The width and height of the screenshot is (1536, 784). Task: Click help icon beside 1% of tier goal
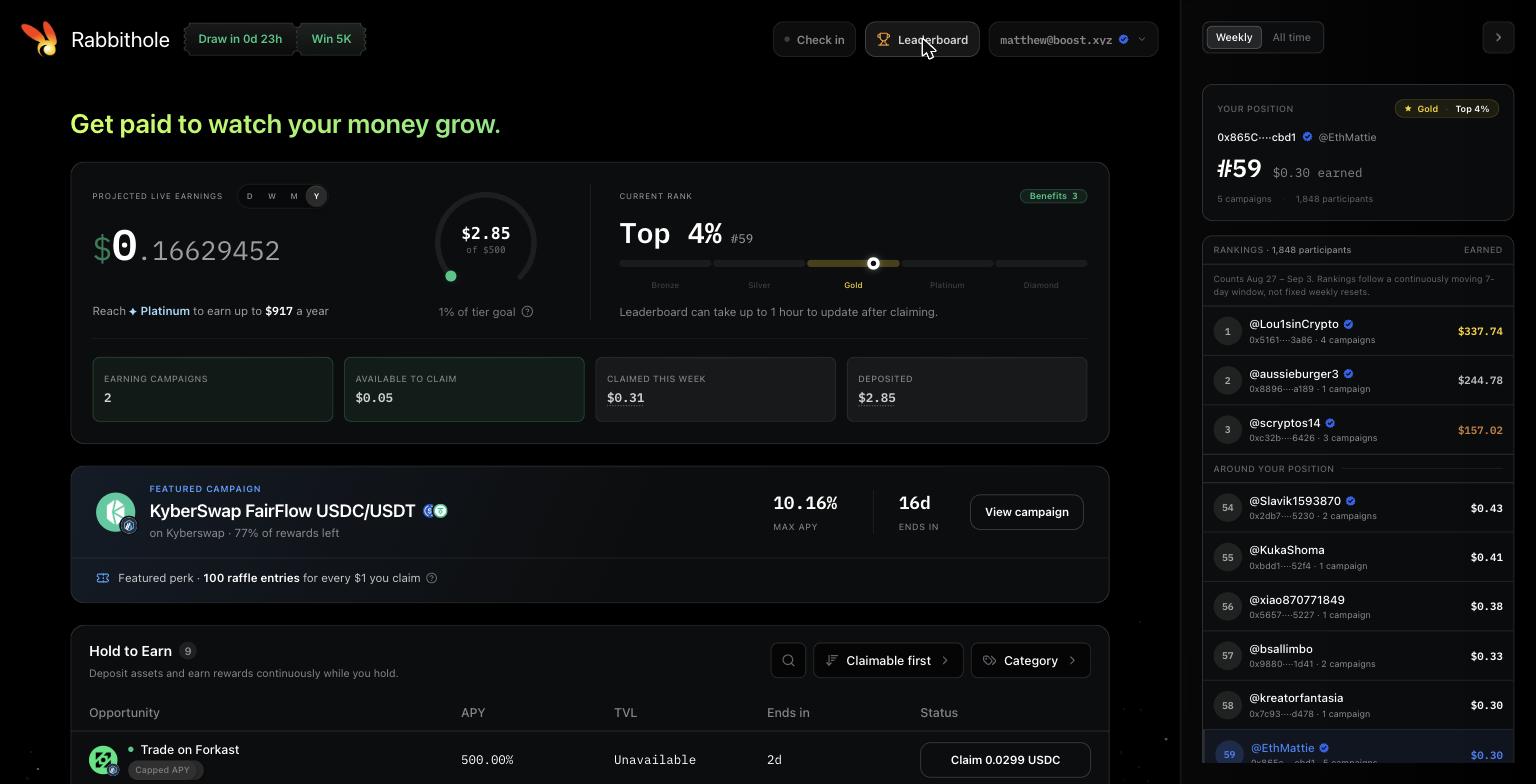(x=527, y=312)
